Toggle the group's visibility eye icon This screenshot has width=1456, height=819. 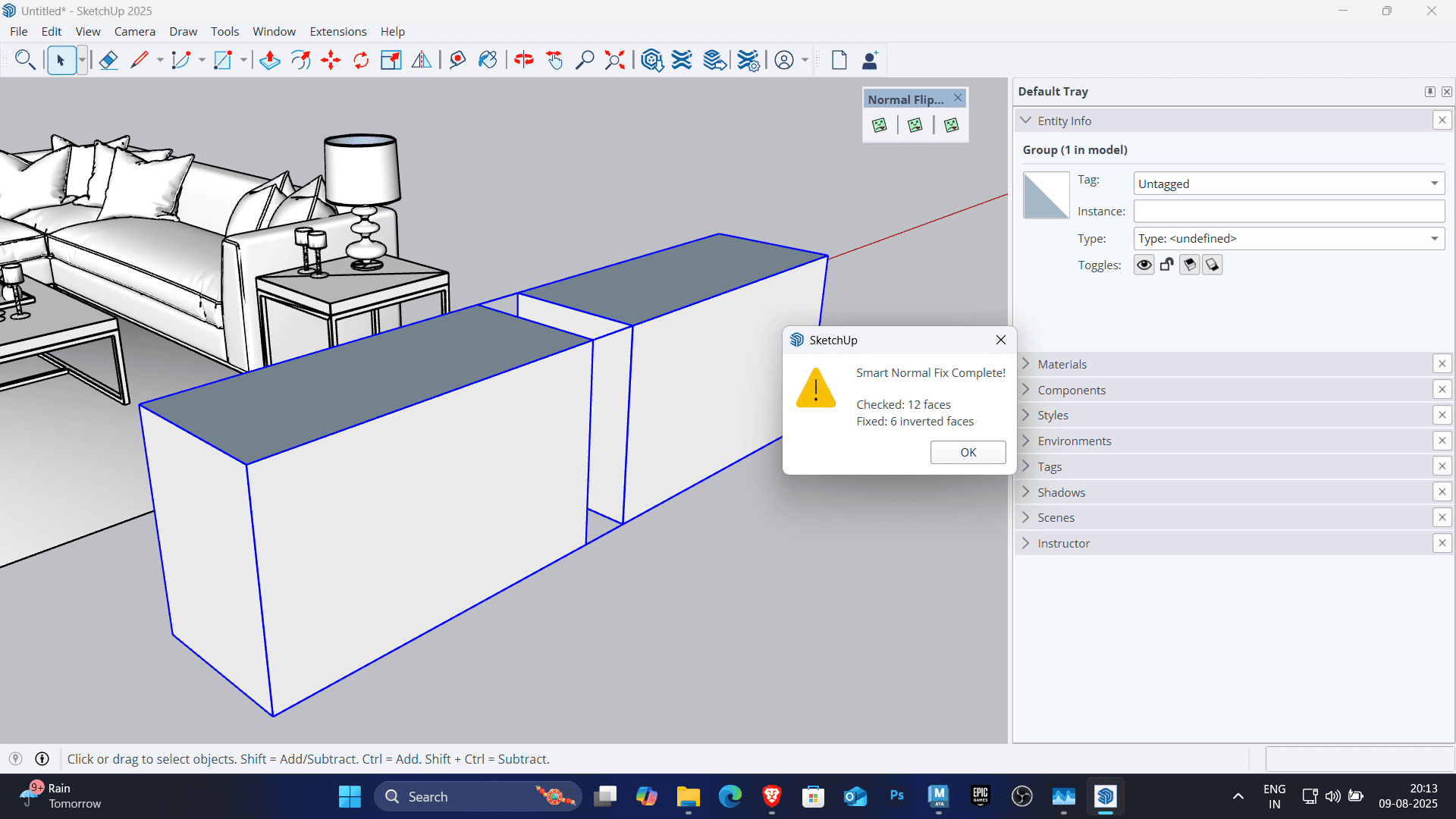click(1144, 265)
